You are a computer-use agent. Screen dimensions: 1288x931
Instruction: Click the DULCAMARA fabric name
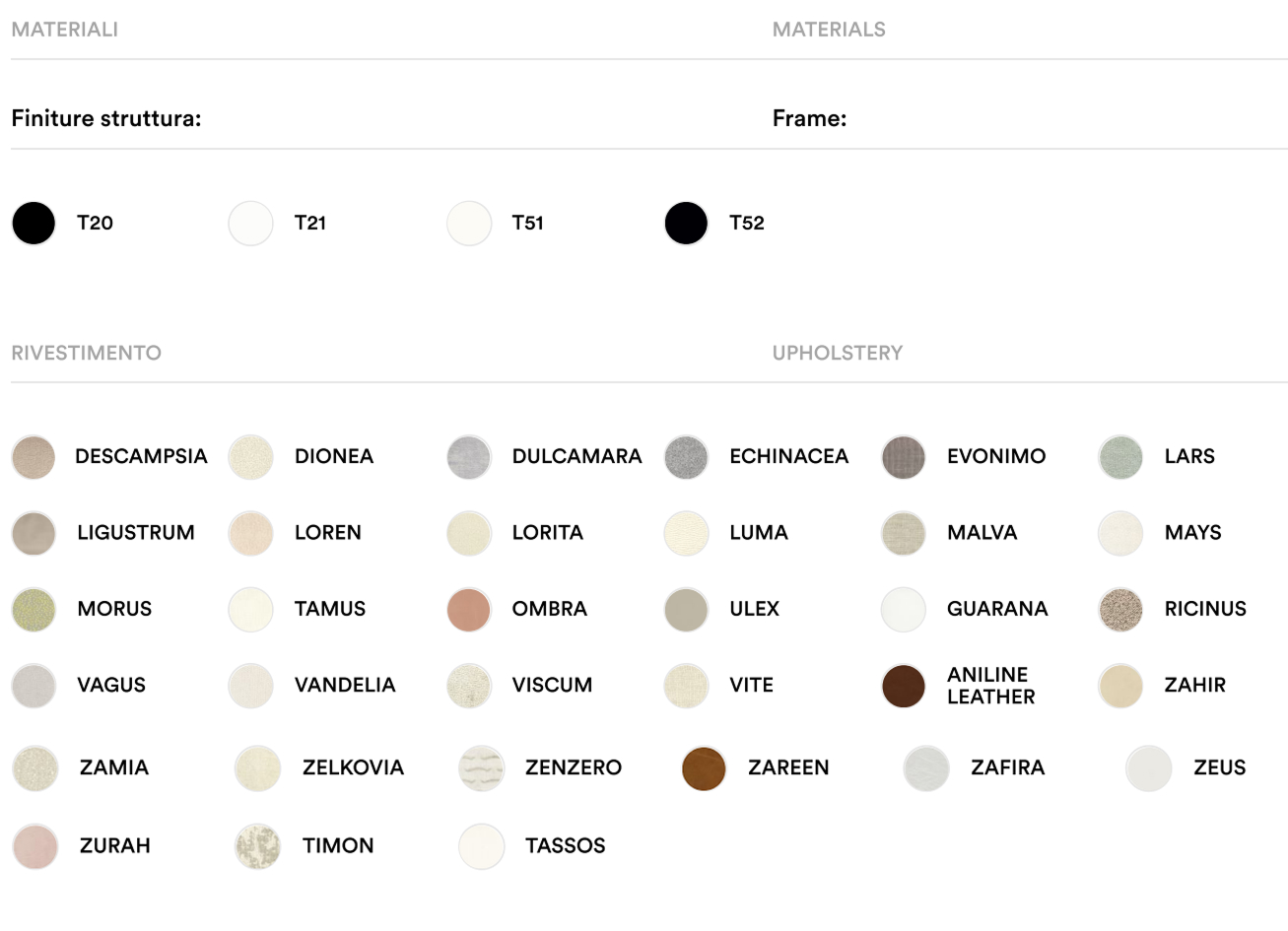(576, 456)
